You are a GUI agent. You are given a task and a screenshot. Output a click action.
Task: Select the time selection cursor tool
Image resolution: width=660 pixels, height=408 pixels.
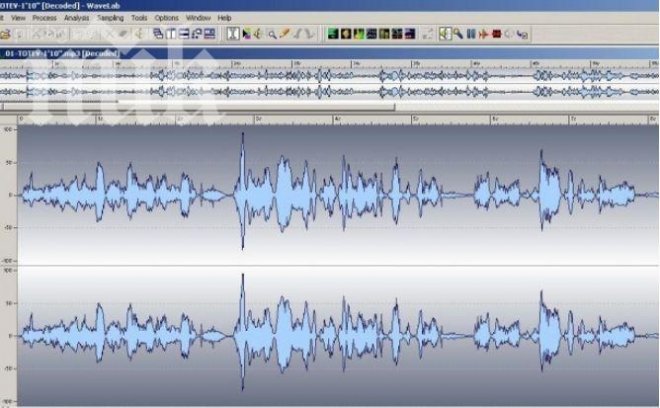(x=233, y=33)
